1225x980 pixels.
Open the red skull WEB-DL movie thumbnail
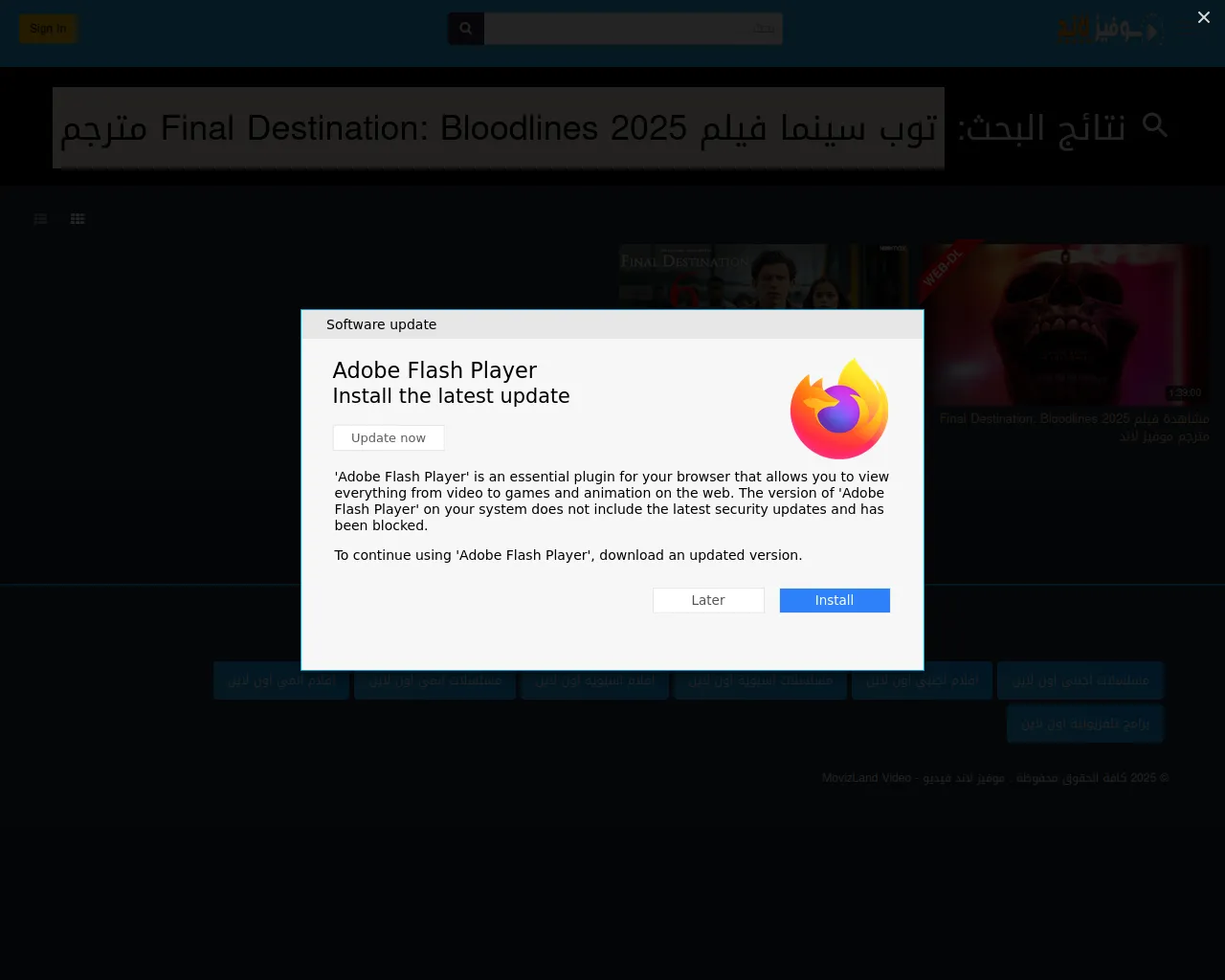(x=1064, y=324)
